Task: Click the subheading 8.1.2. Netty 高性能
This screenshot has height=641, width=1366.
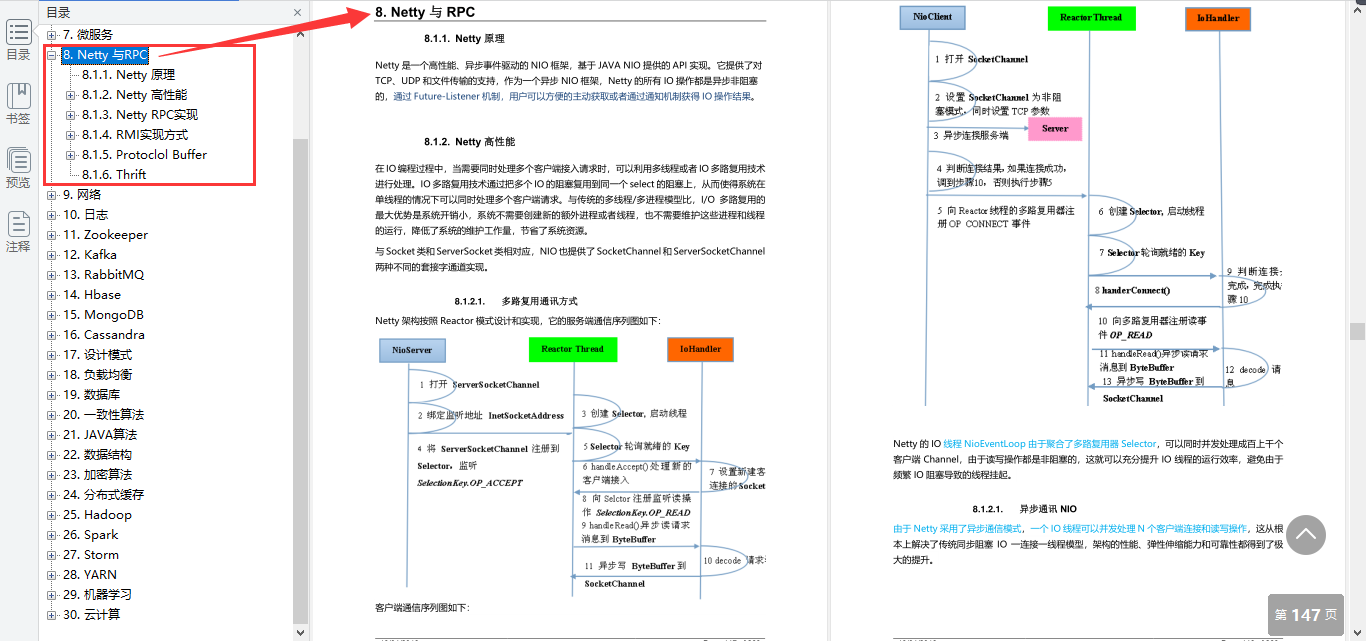Action: tap(469, 142)
